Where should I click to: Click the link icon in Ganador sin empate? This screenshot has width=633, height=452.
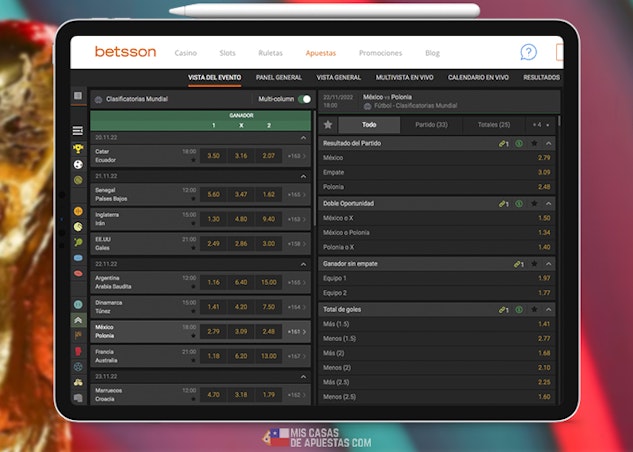(517, 264)
